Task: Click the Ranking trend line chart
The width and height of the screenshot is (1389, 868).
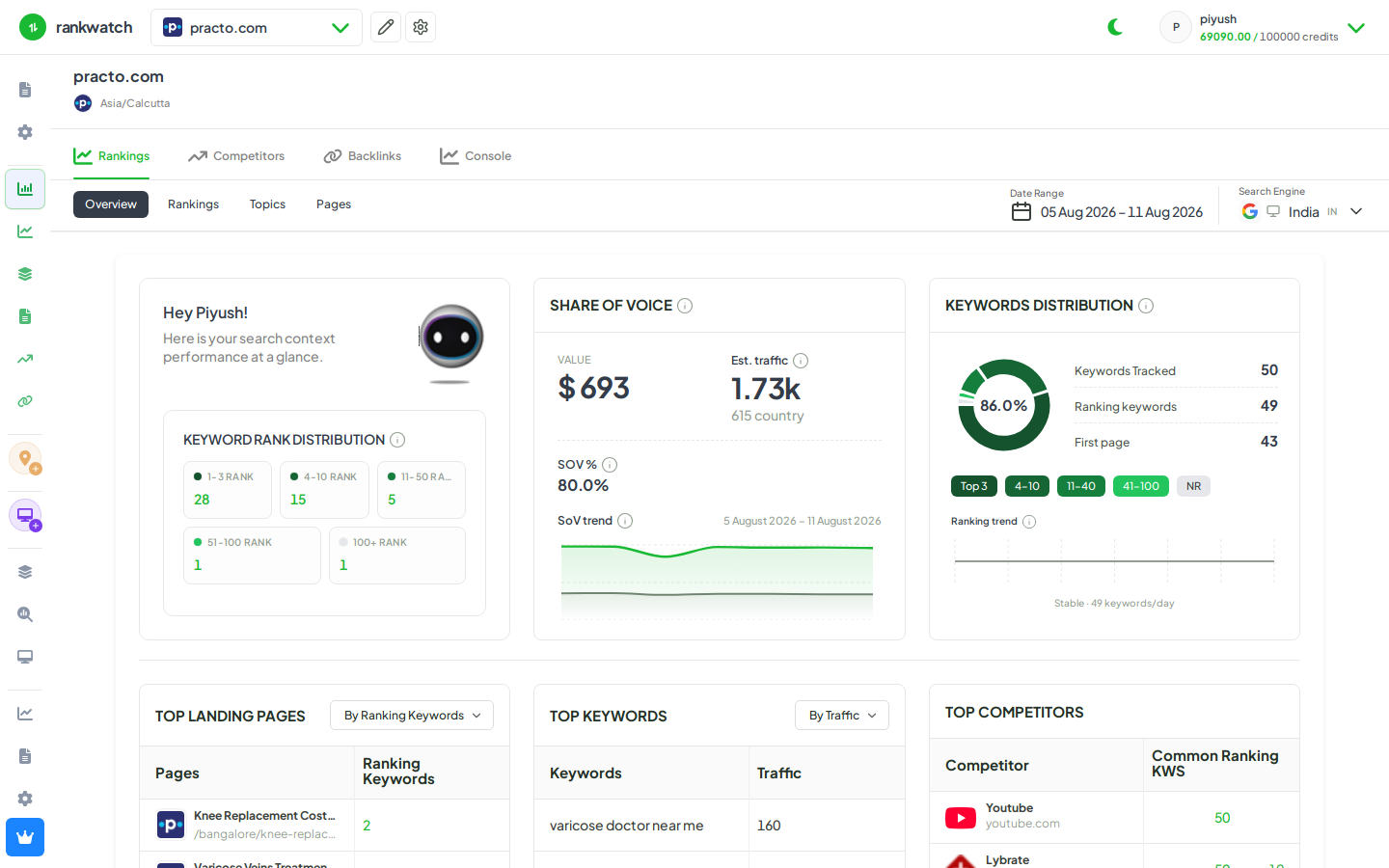Action: point(1114,561)
